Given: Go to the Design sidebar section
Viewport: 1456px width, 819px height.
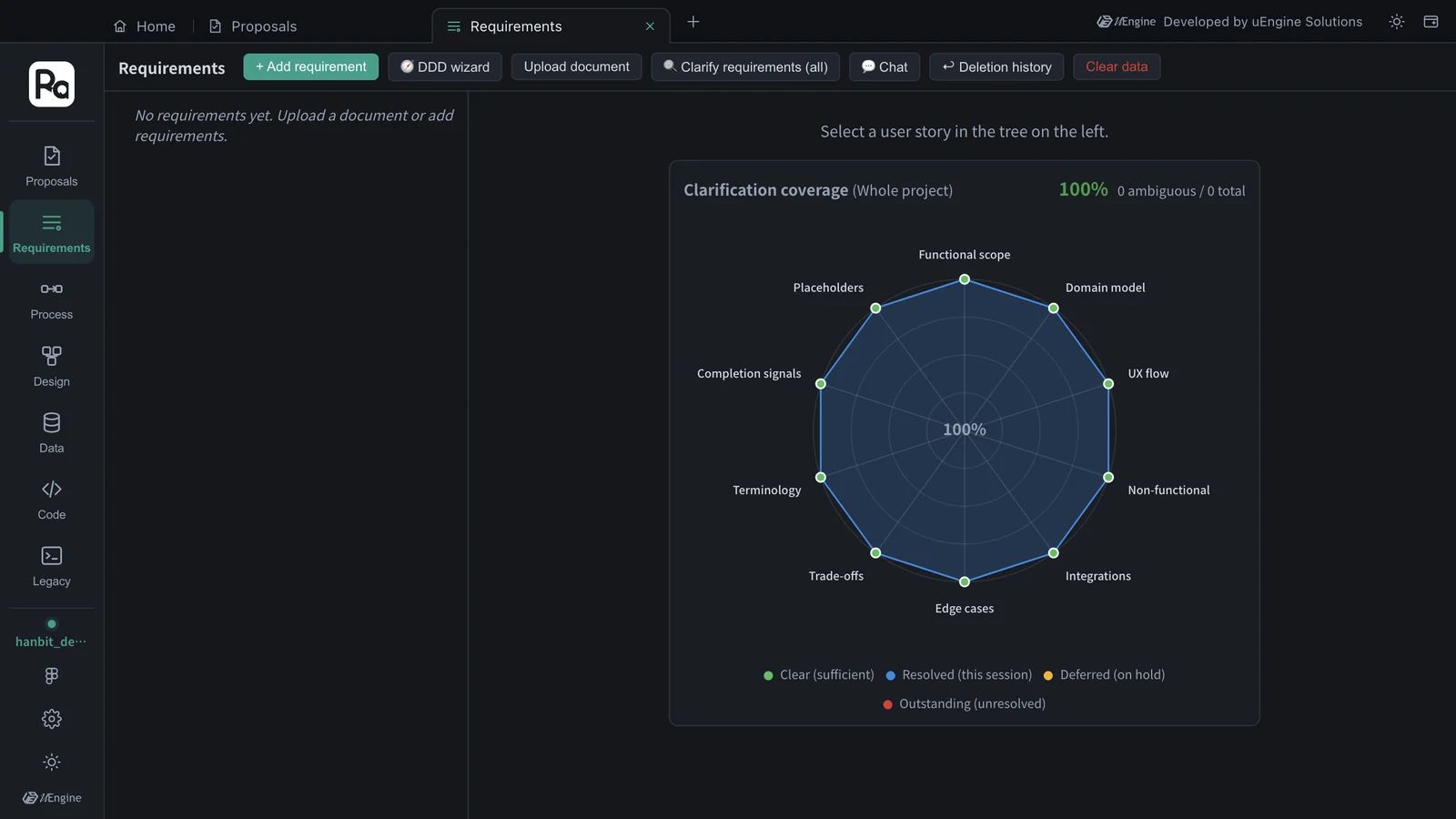Looking at the screenshot, I should point(52,367).
